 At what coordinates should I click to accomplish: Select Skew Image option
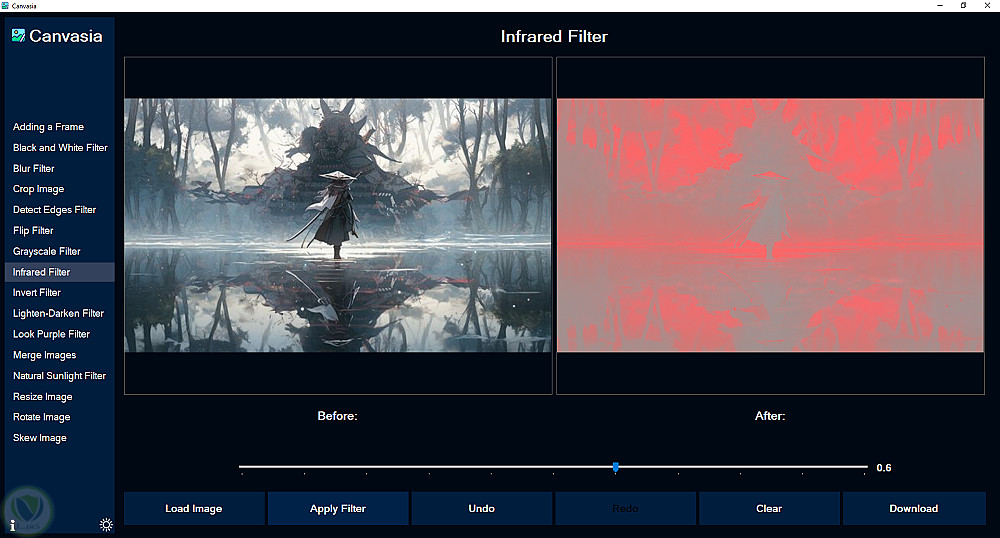pyautogui.click(x=40, y=438)
